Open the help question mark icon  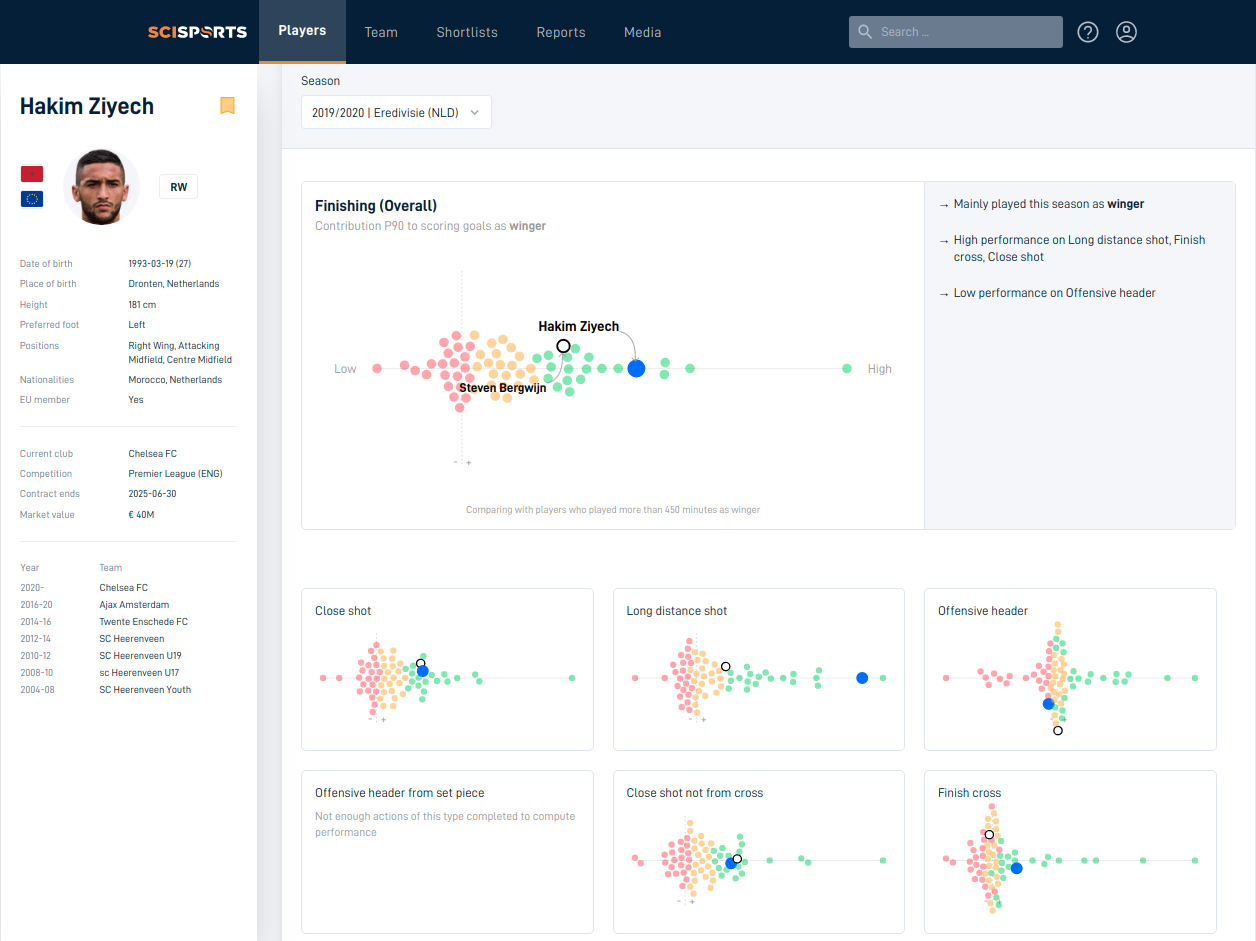tap(1088, 32)
